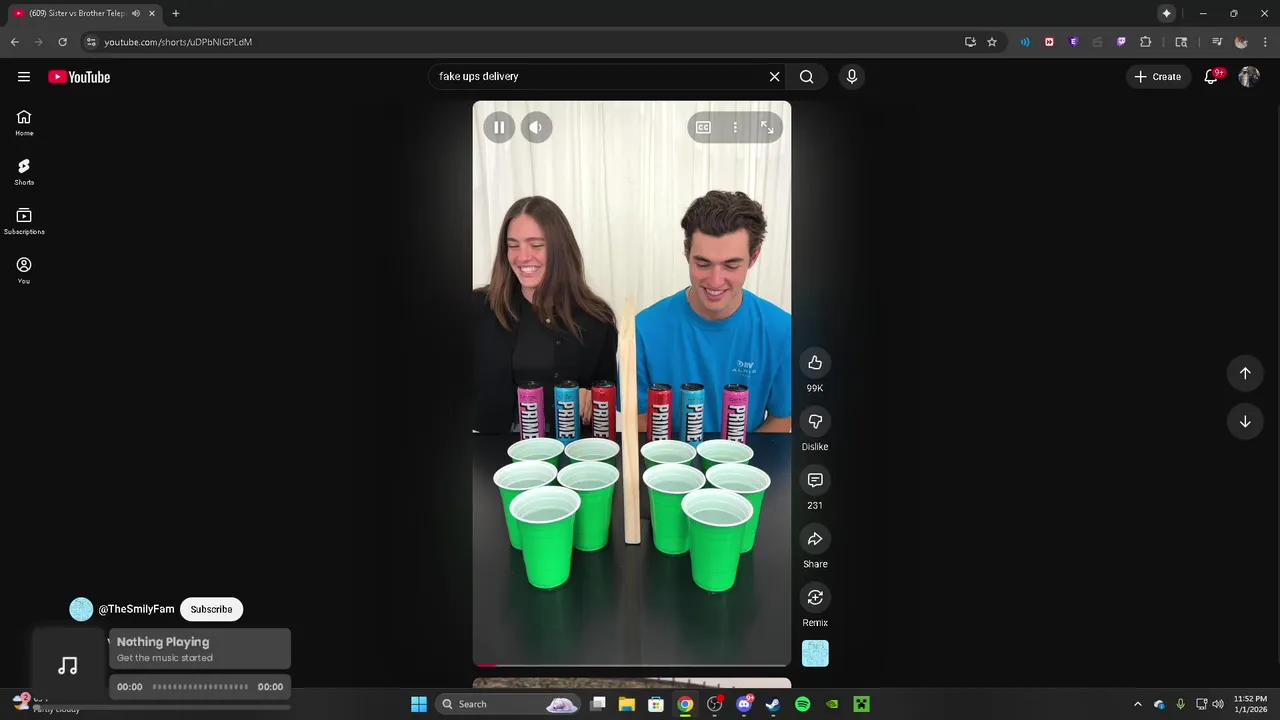This screenshot has width=1280, height=720.
Task: Bookmark this page with star
Action: click(992, 42)
